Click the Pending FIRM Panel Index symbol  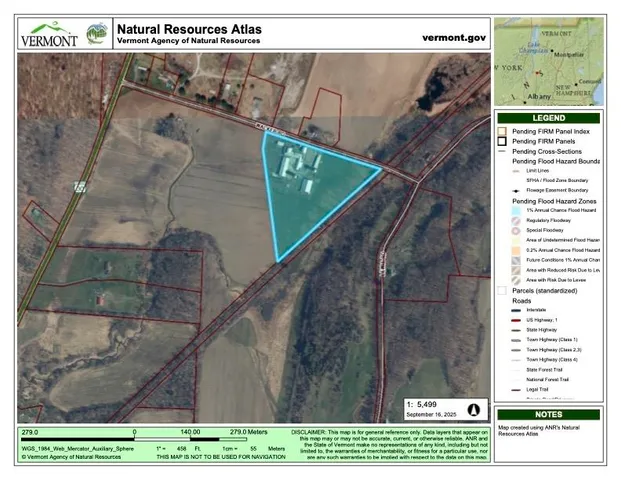(x=502, y=131)
